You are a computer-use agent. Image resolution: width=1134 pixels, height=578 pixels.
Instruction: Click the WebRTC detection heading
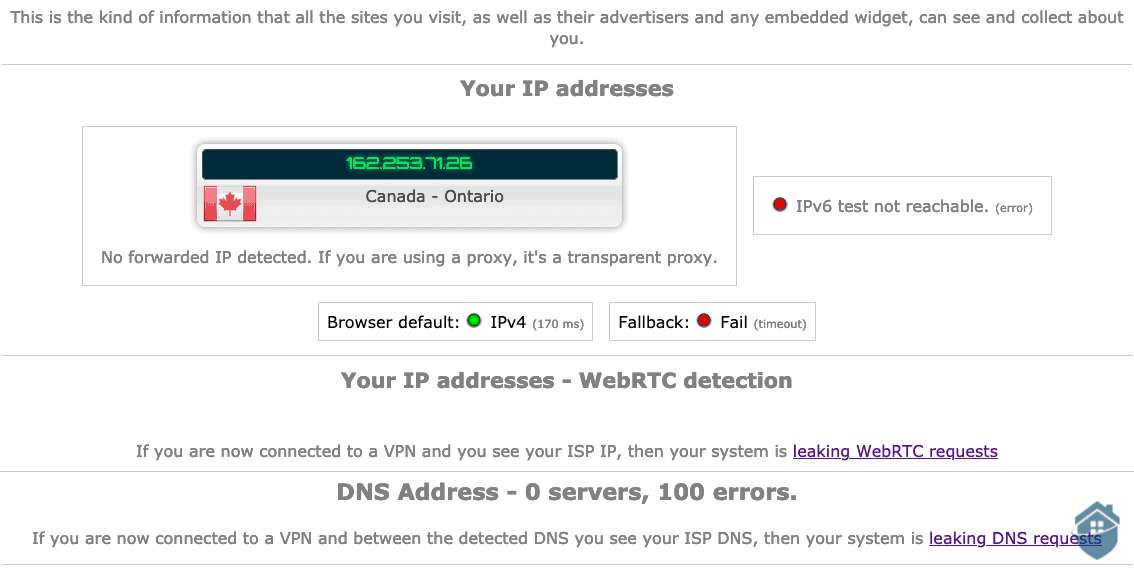coord(567,380)
